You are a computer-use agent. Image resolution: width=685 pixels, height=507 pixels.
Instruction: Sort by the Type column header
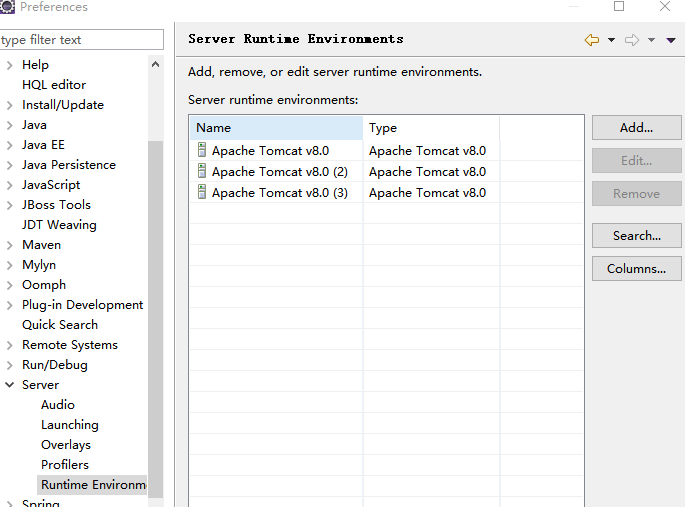pyautogui.click(x=431, y=128)
